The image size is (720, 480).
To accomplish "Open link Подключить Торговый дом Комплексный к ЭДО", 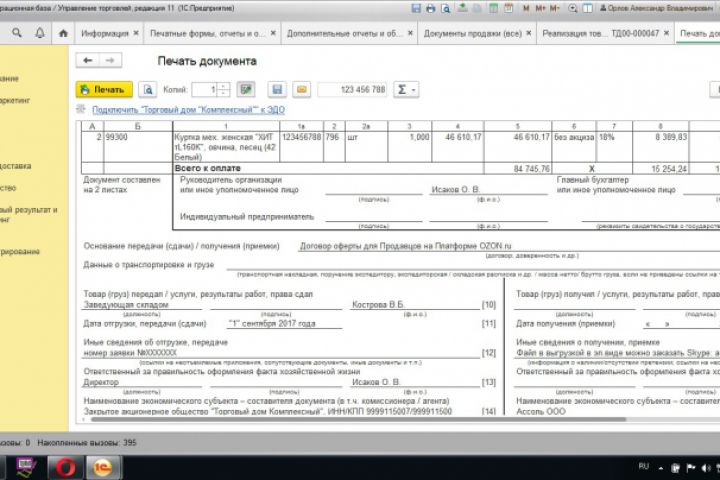I will [x=188, y=110].
